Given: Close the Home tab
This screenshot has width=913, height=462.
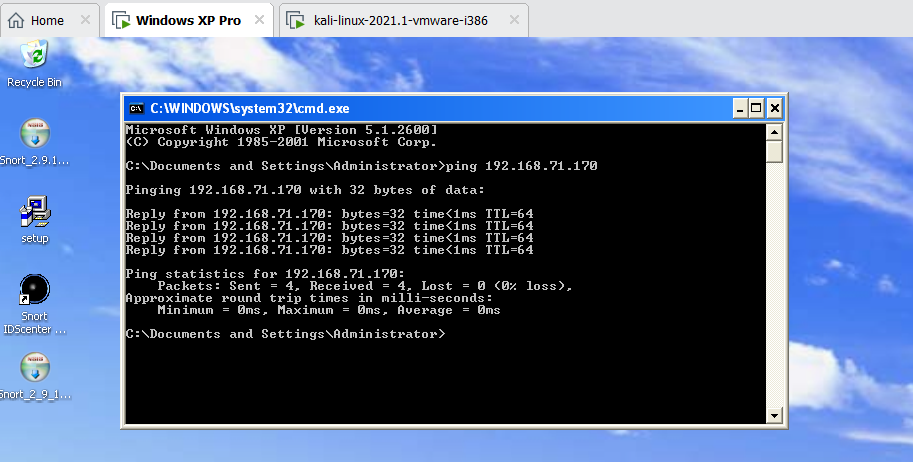Looking at the screenshot, I should tap(85, 20).
